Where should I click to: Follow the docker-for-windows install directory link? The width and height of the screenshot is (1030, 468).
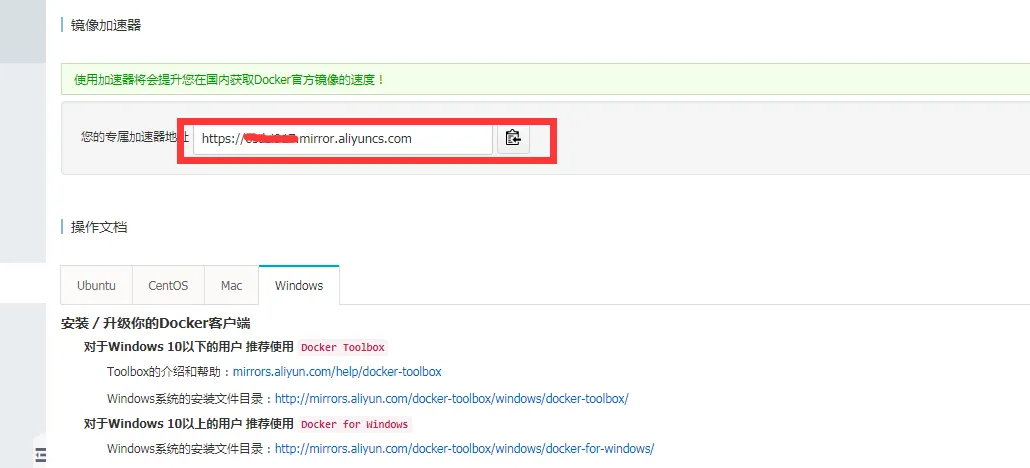click(x=464, y=449)
